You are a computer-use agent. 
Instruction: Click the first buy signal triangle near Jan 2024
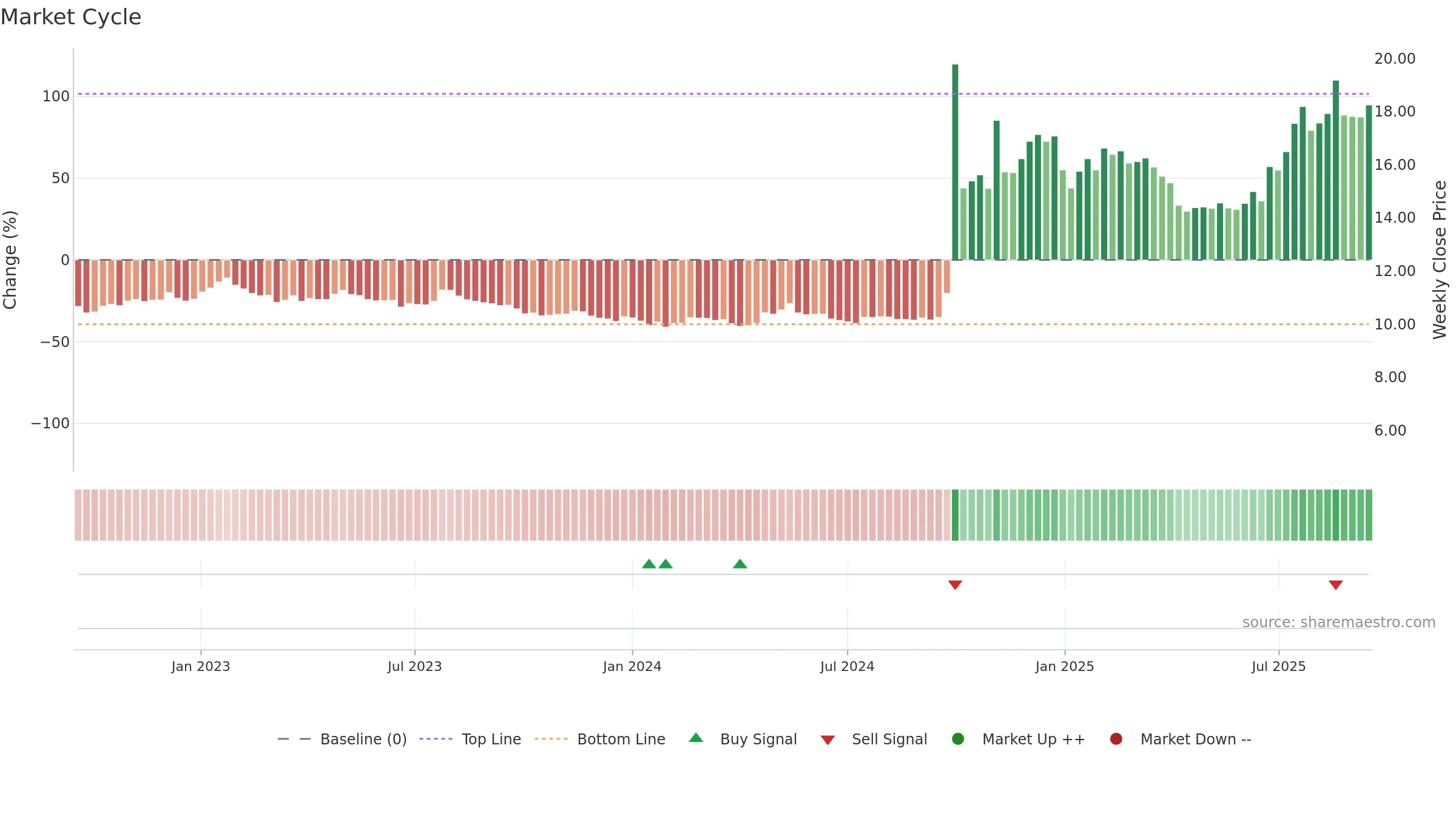[x=649, y=564]
